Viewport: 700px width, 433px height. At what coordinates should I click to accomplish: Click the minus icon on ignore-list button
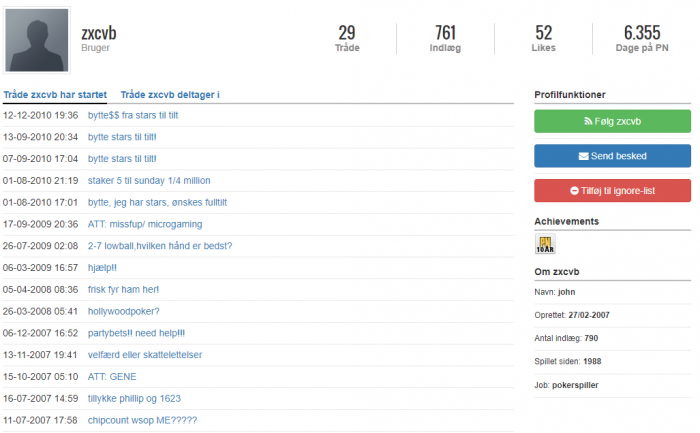coord(574,191)
